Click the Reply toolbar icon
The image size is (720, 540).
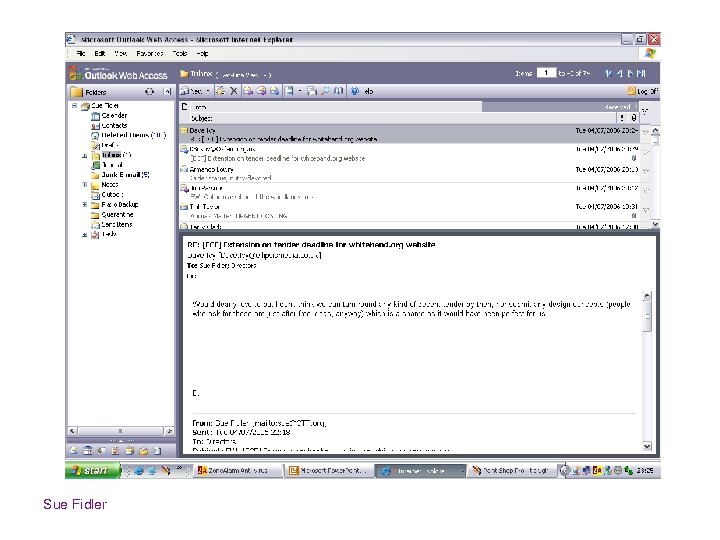pos(248,91)
